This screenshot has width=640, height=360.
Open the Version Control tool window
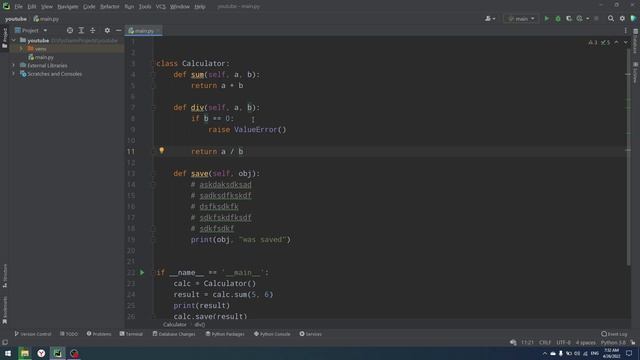pyautogui.click(x=33, y=334)
